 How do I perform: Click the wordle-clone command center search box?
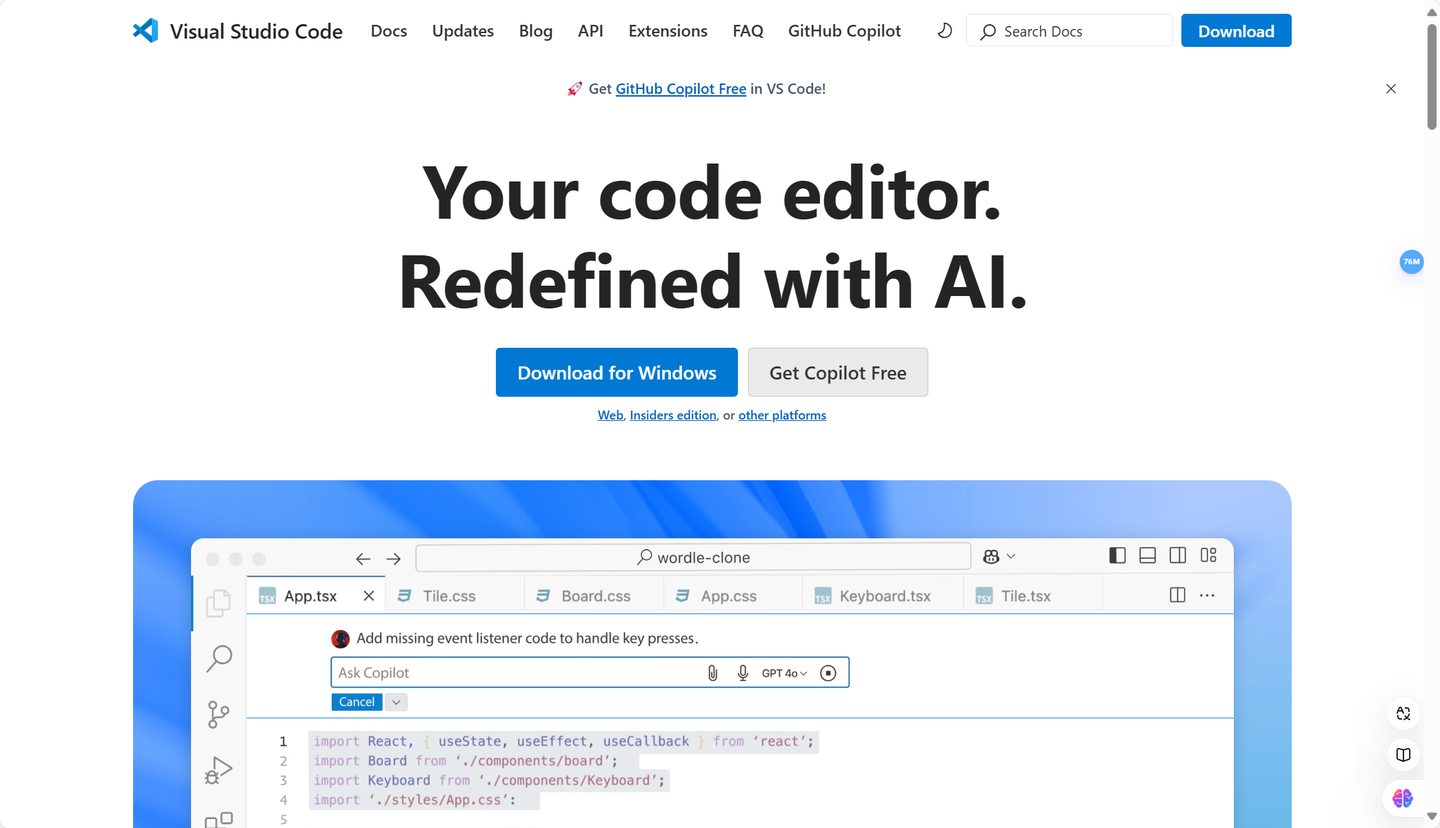click(x=693, y=557)
